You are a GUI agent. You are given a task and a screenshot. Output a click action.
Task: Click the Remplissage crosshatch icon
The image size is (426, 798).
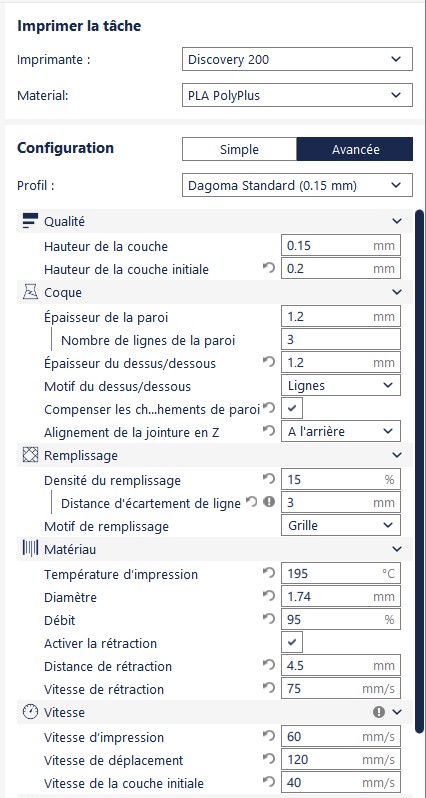[31, 455]
